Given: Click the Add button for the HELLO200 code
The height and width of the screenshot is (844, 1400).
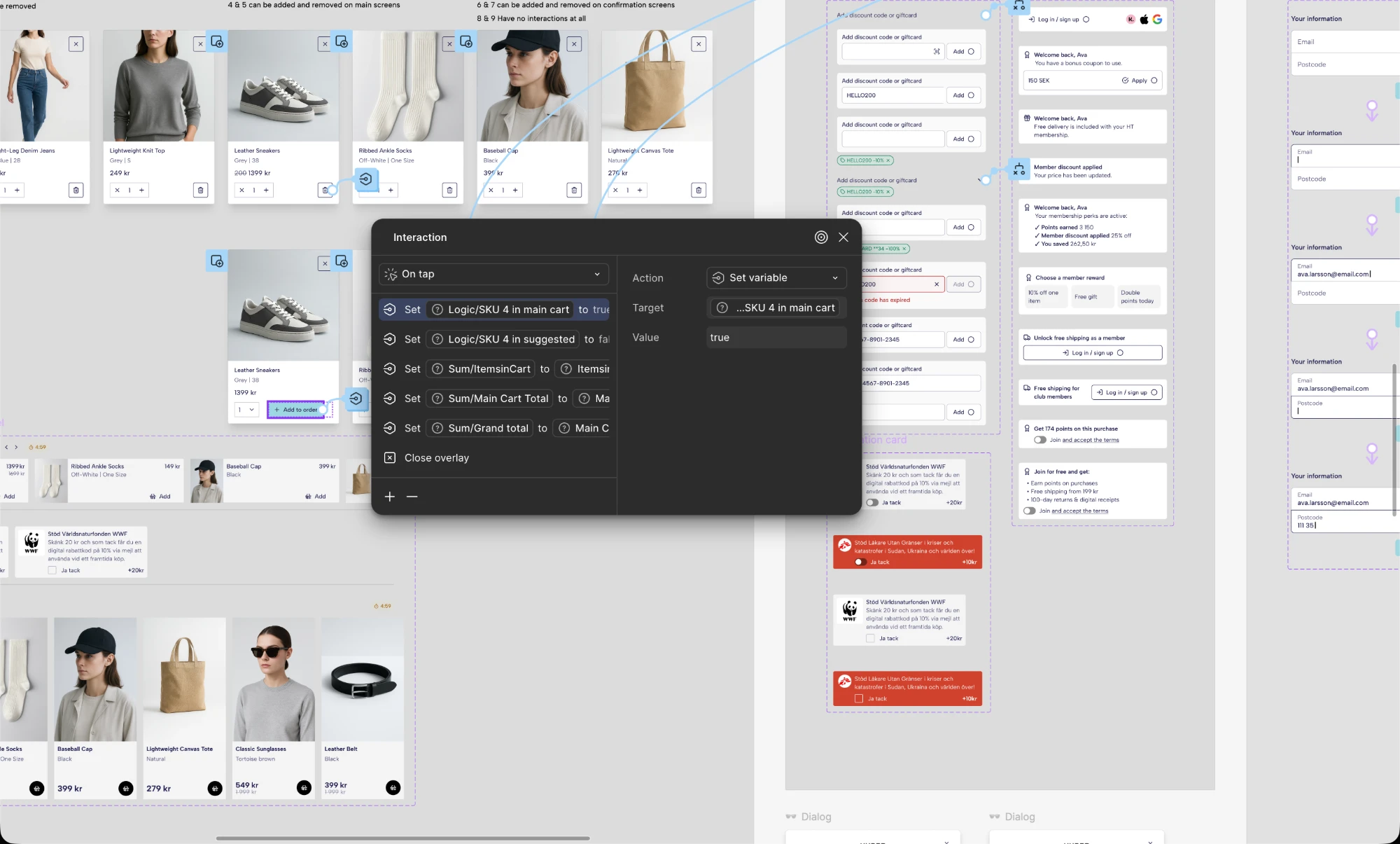Looking at the screenshot, I should click(964, 95).
